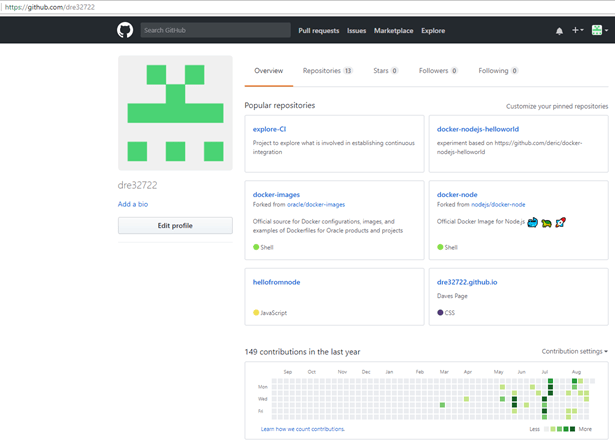615x446 pixels.
Task: Focus the Search GitHub input field
Action: 214,31
